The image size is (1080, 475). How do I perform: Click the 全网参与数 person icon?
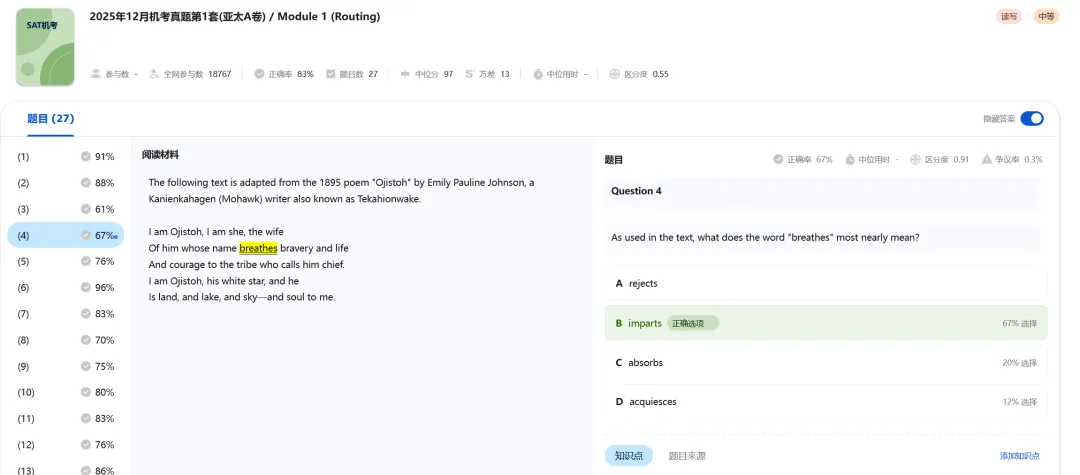click(155, 74)
